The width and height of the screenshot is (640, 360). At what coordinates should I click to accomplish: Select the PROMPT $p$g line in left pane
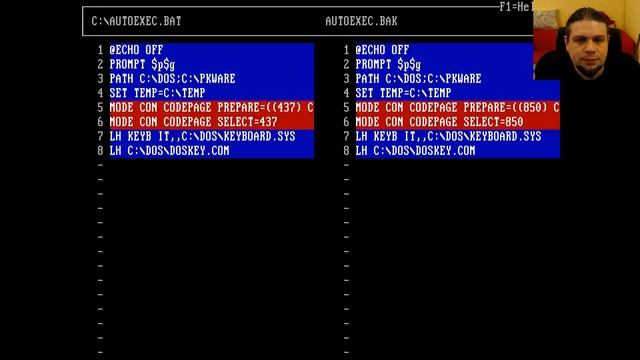(x=212, y=64)
